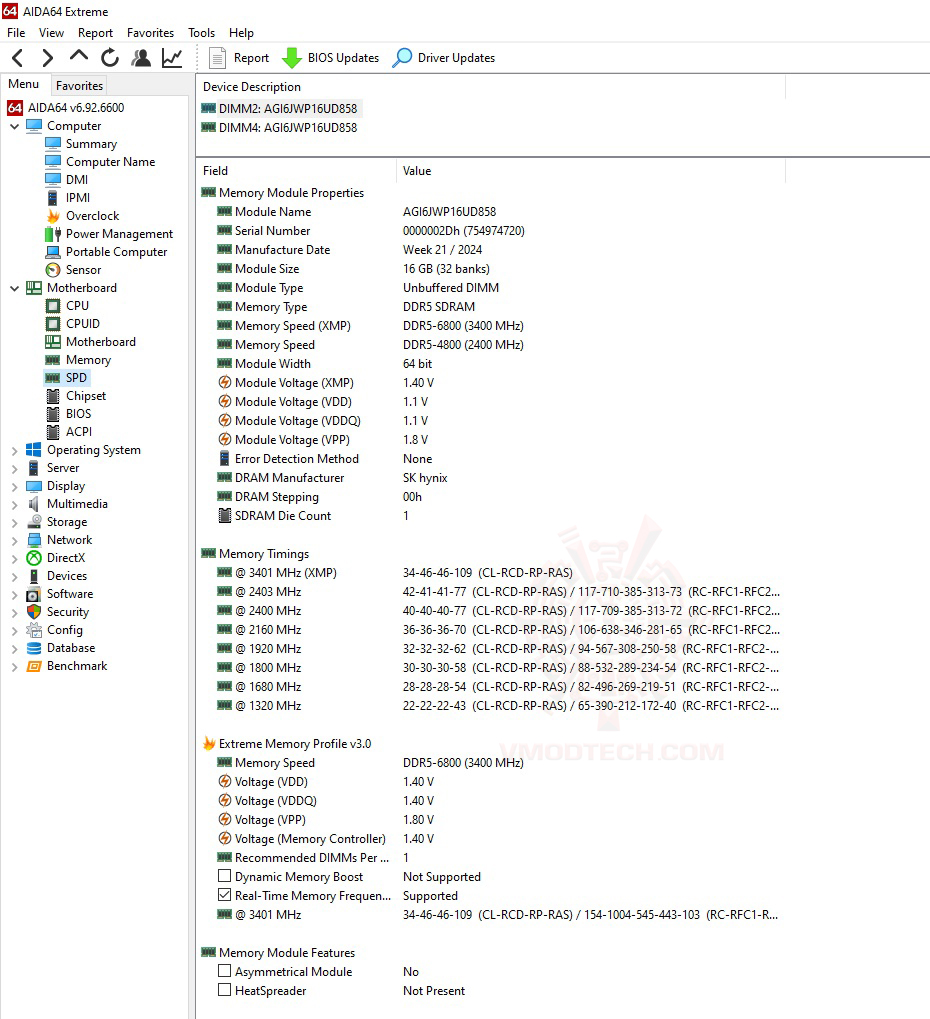Open BIOS Updates

[x=330, y=58]
